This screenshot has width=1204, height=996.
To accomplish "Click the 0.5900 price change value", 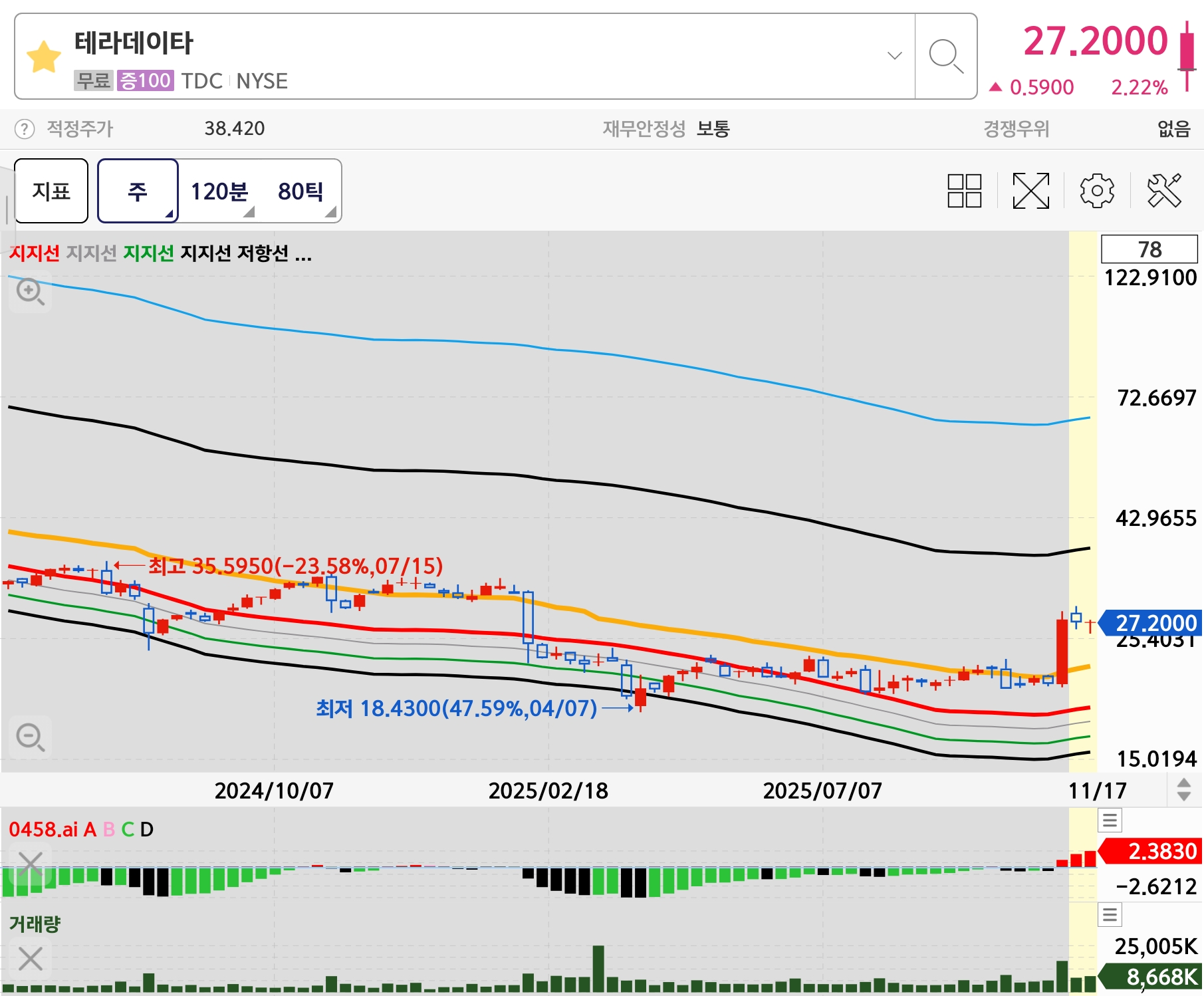I will (1042, 87).
